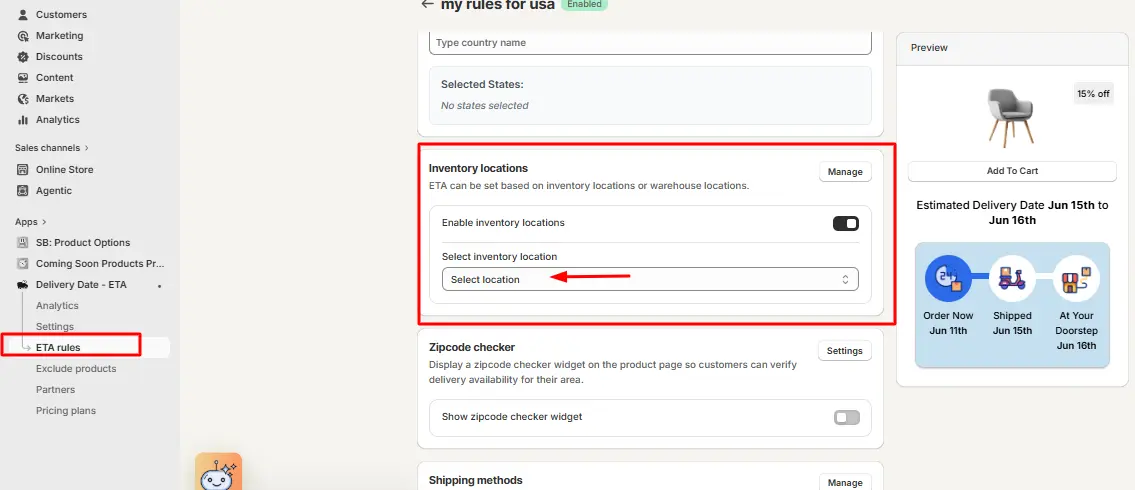1135x490 pixels.
Task: Click the SB: Product Options app icon
Action: [22, 242]
